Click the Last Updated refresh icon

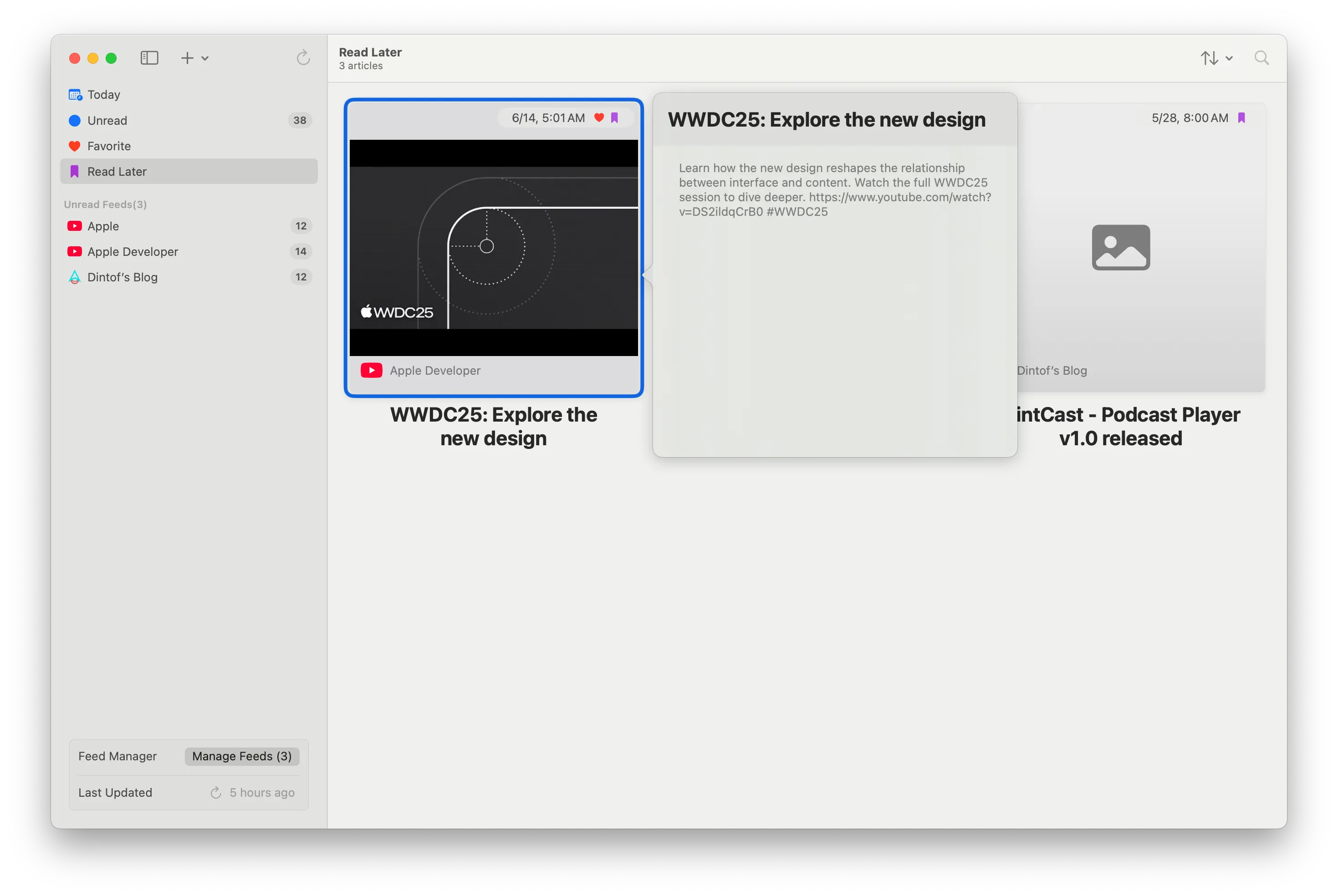[x=215, y=793]
